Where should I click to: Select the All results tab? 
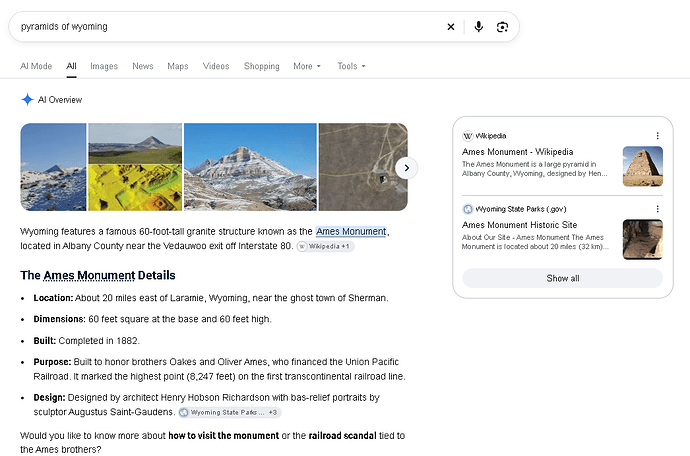71,66
